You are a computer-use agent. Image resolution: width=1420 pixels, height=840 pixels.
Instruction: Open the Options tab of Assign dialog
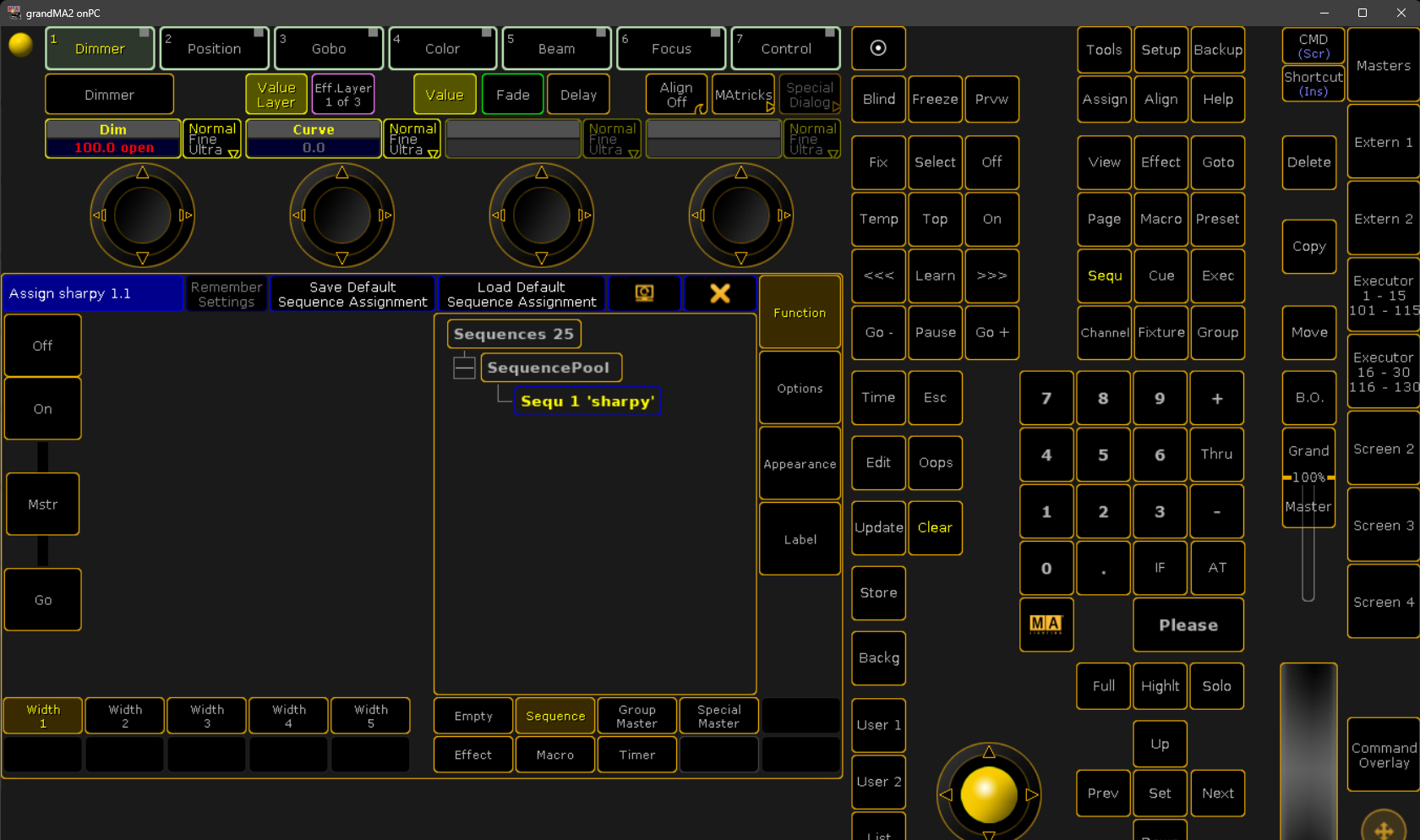[800, 388]
